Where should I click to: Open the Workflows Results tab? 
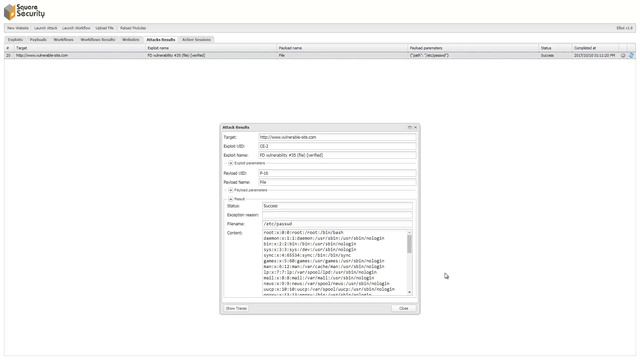98,40
